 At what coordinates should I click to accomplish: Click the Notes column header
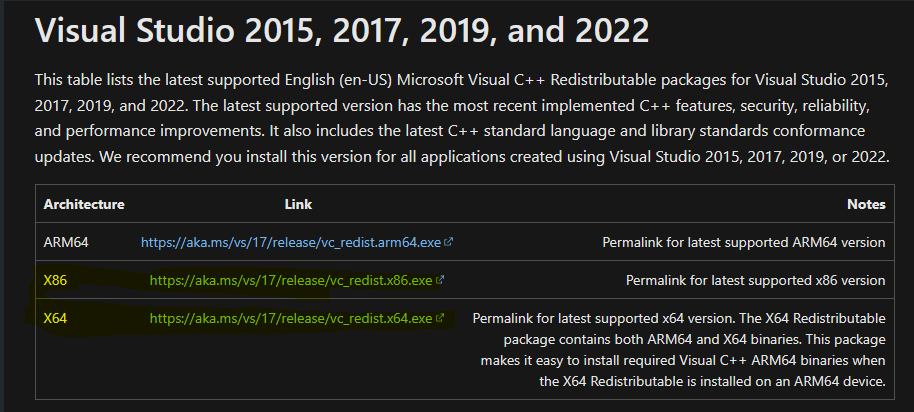866,204
